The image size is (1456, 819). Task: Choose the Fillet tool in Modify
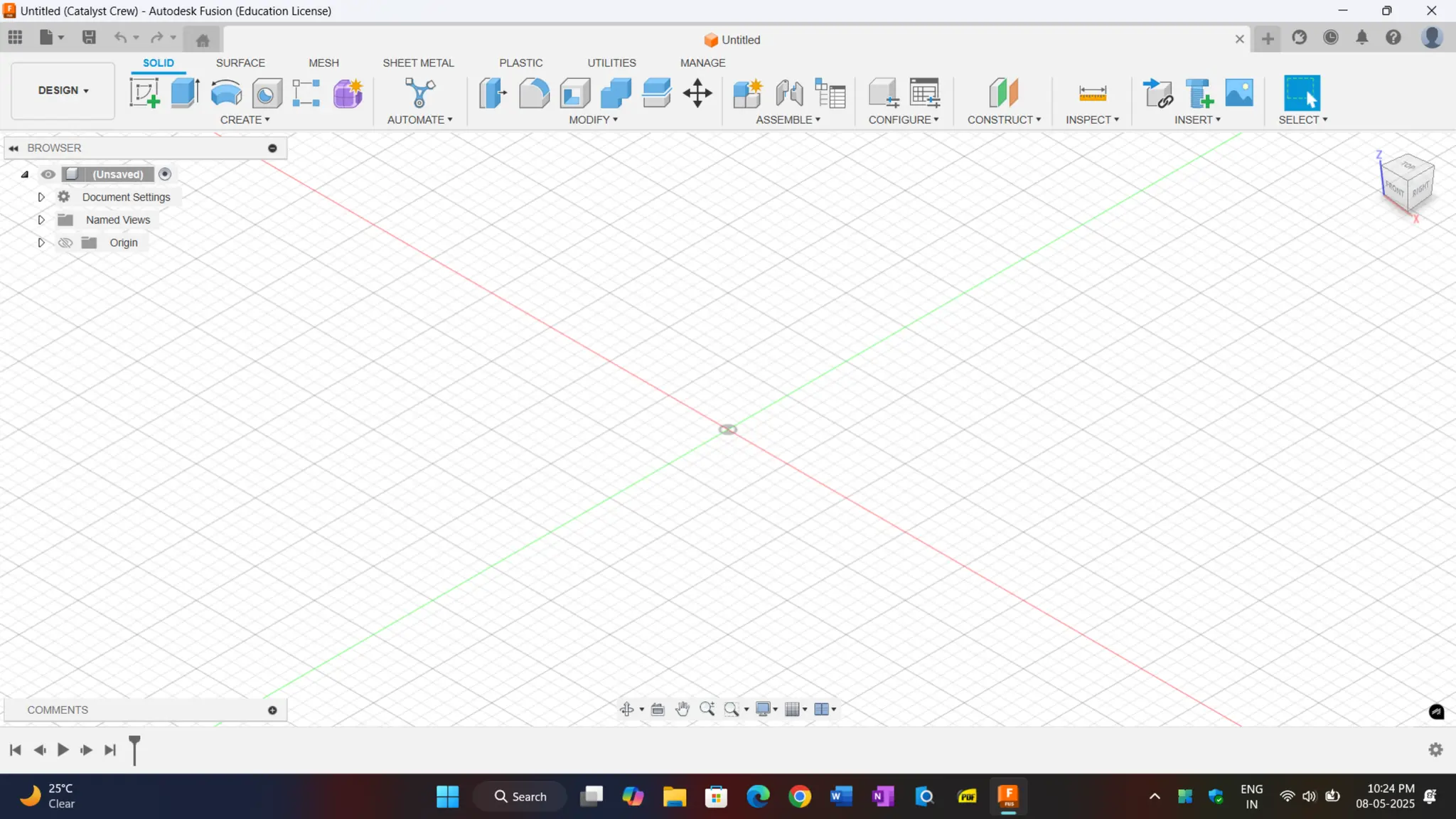(534, 93)
